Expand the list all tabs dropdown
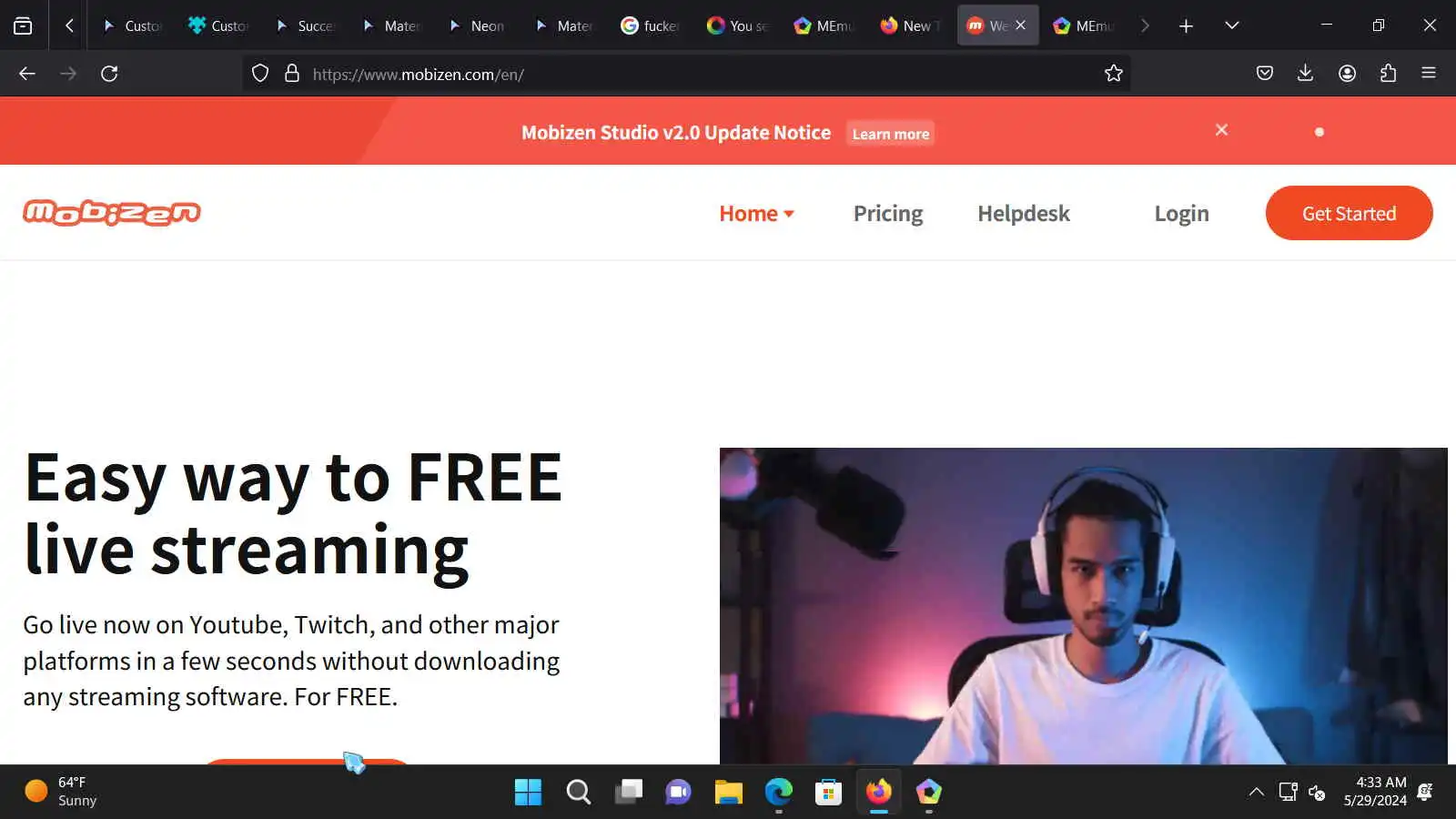Viewport: 1456px width, 819px height. (x=1232, y=25)
